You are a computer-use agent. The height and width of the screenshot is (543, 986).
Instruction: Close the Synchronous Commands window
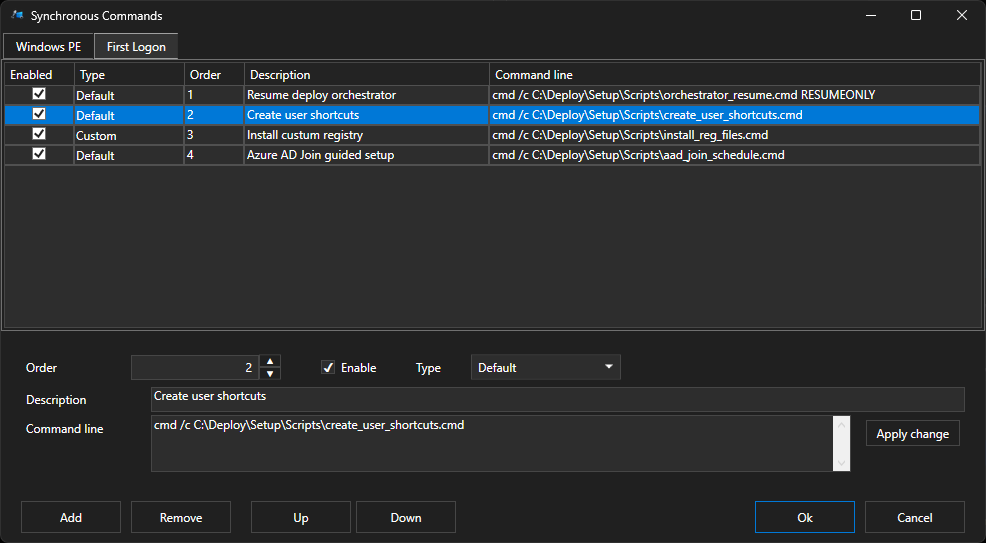tap(962, 15)
